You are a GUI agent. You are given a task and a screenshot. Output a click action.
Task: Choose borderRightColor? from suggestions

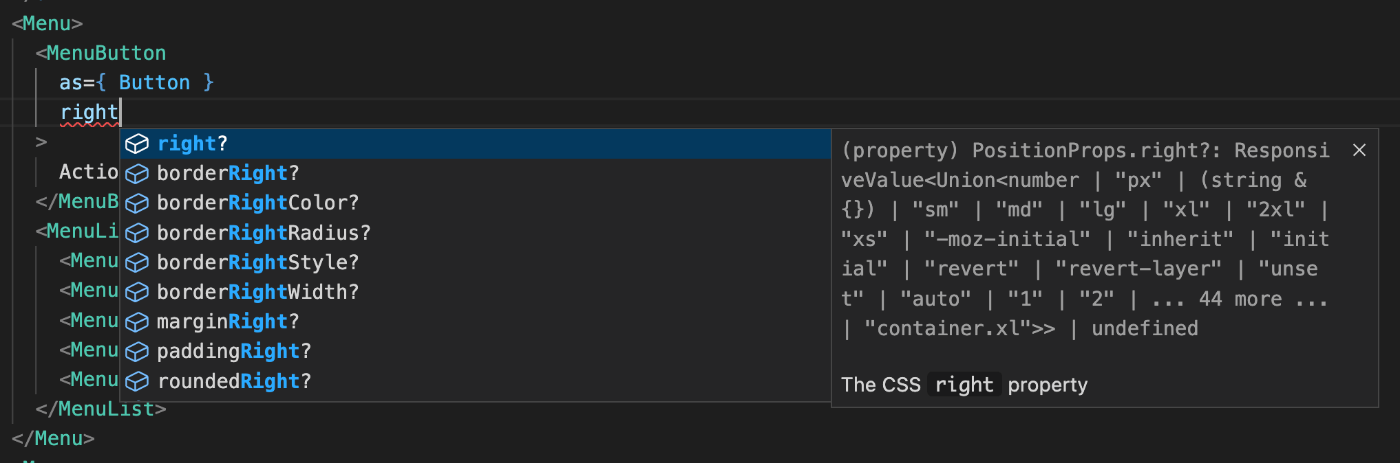475,203
